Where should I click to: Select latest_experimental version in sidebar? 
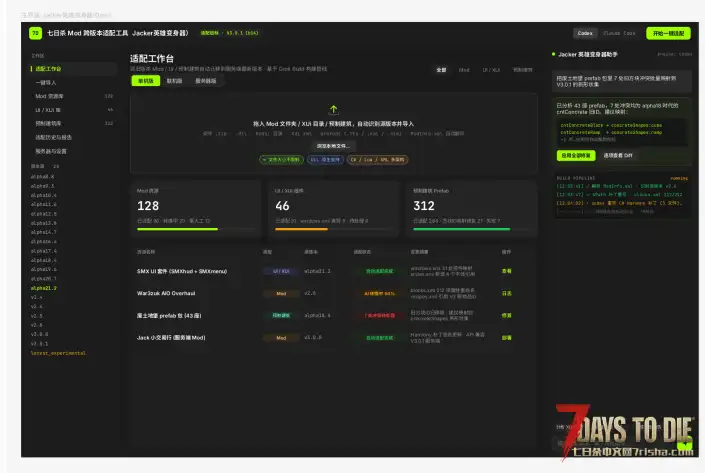pyautogui.click(x=58, y=353)
